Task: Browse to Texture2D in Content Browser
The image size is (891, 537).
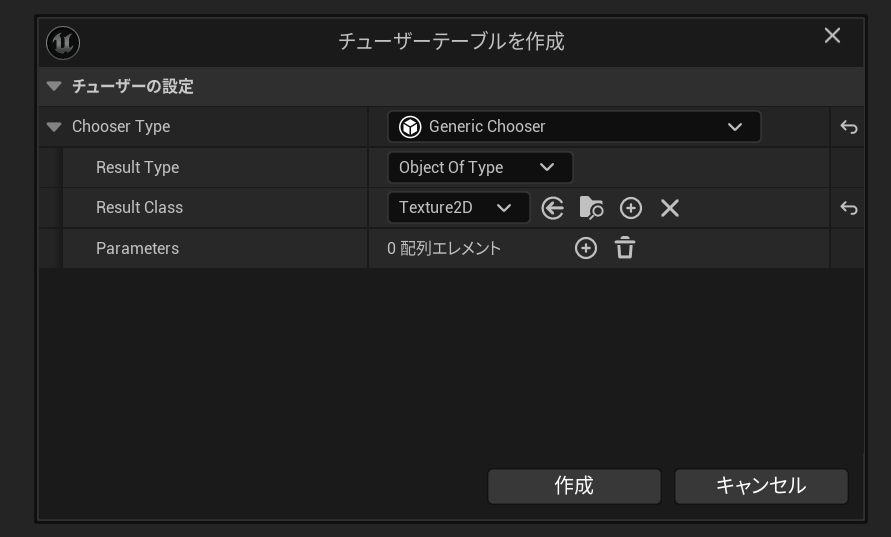Action: pos(591,208)
